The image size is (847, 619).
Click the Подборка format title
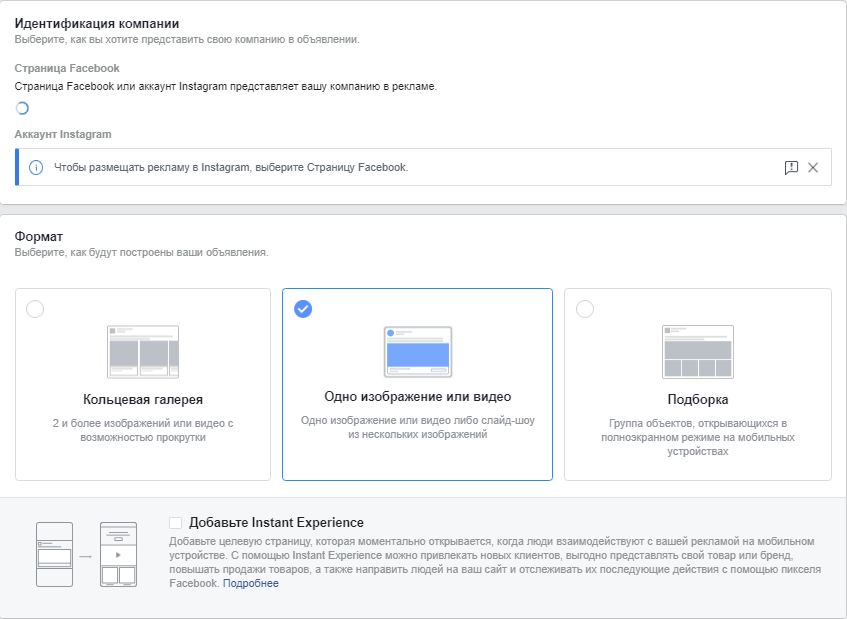pyautogui.click(x=697, y=399)
